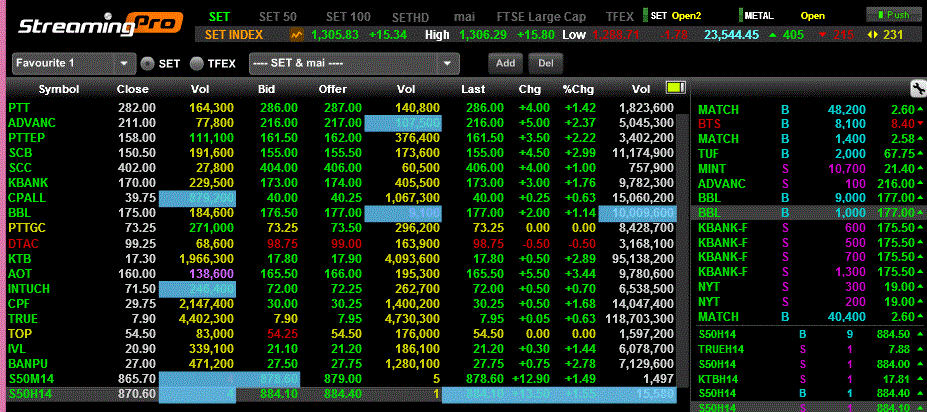Click SET INDEX value 1,305.83
The image size is (927, 412).
pos(335,35)
